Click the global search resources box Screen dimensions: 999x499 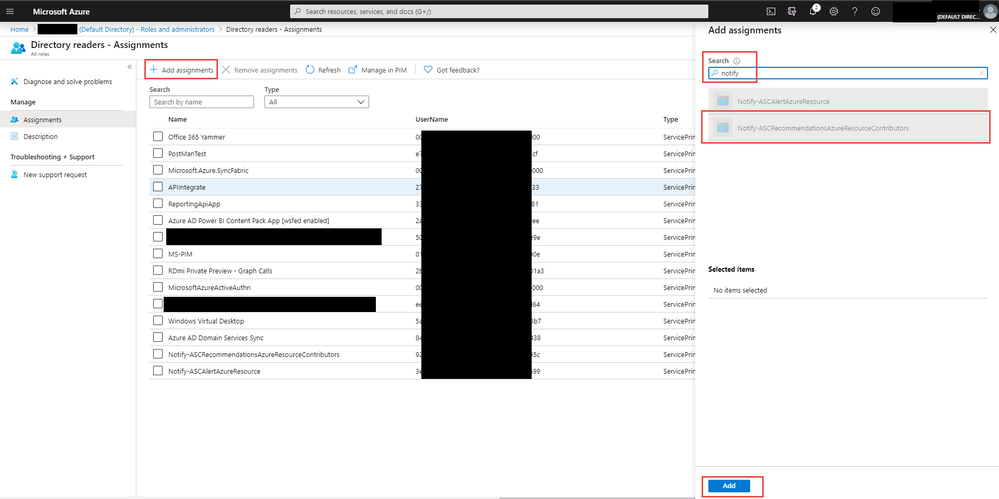click(x=499, y=11)
